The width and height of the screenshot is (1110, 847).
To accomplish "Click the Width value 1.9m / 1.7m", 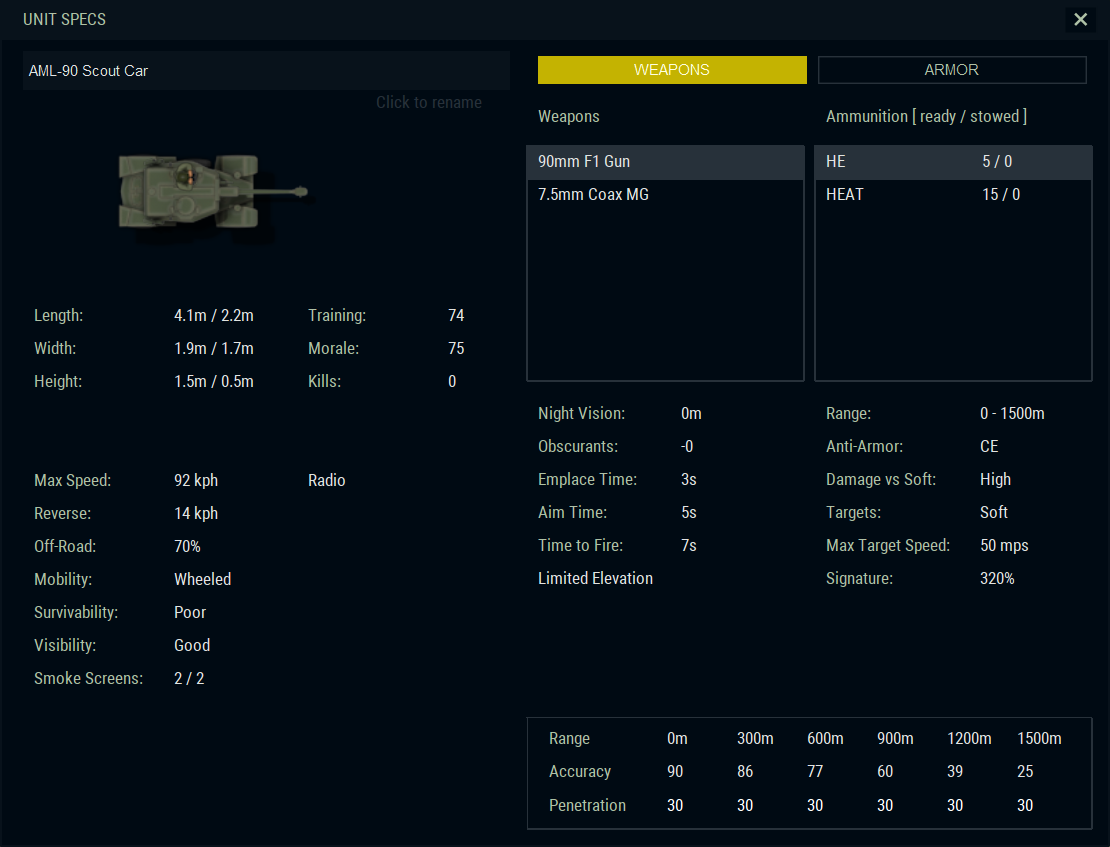I will pos(214,348).
